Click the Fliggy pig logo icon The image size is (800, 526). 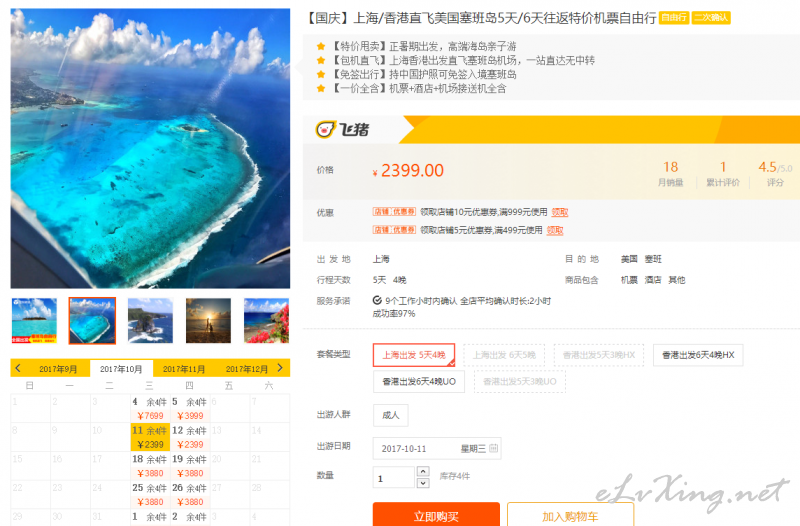[326, 130]
